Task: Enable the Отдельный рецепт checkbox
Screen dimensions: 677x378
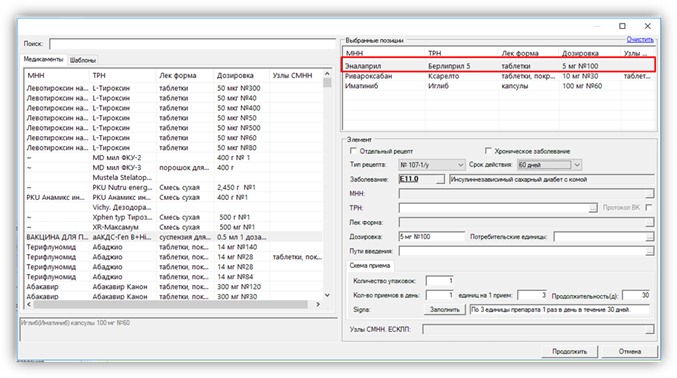Action: (x=353, y=151)
